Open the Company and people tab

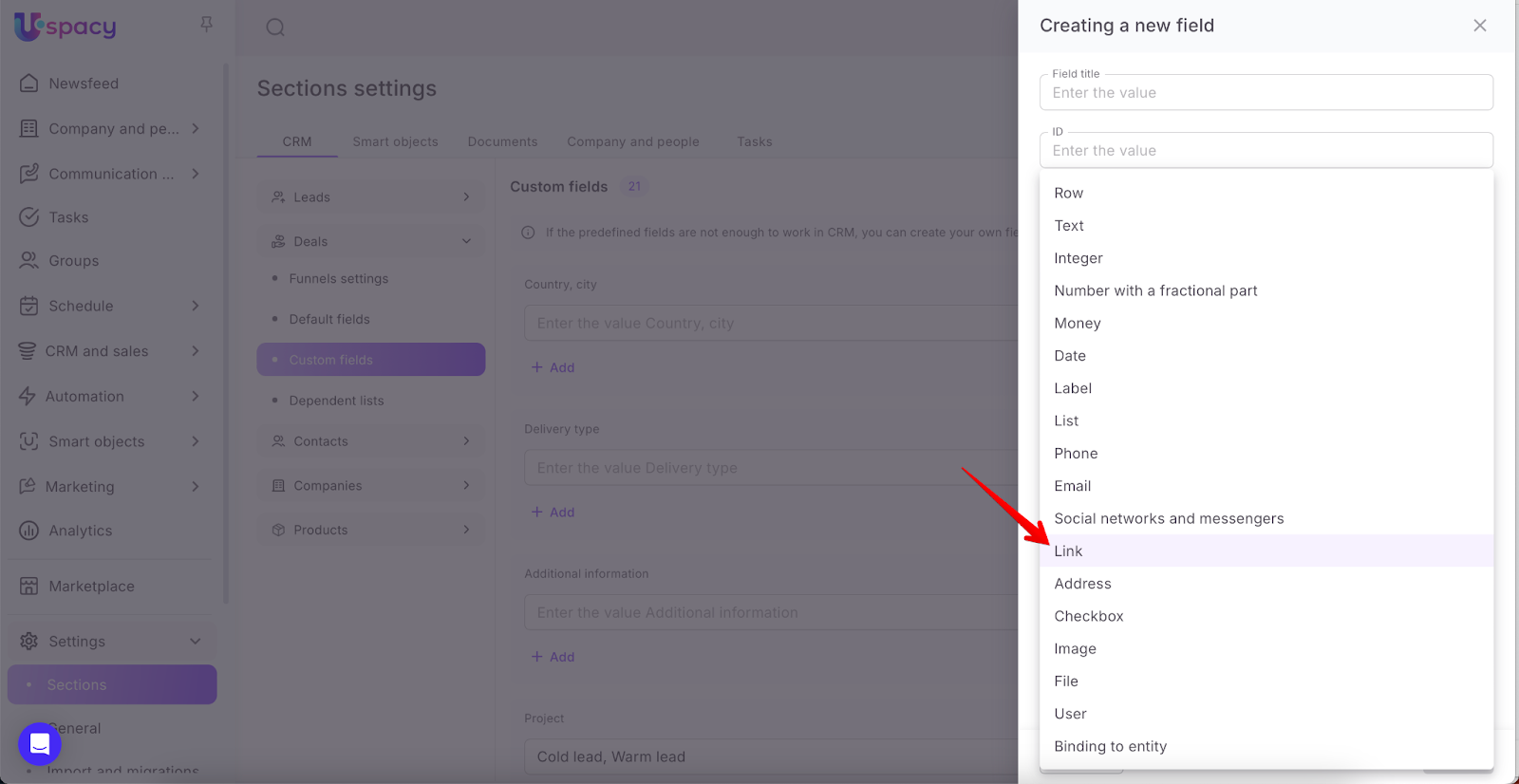(632, 141)
